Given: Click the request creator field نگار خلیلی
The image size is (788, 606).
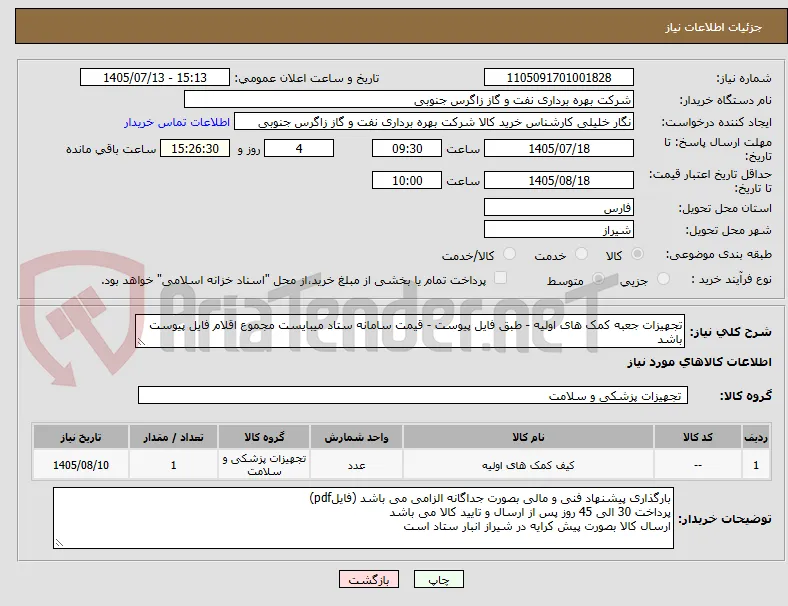Looking at the screenshot, I should point(434,122).
